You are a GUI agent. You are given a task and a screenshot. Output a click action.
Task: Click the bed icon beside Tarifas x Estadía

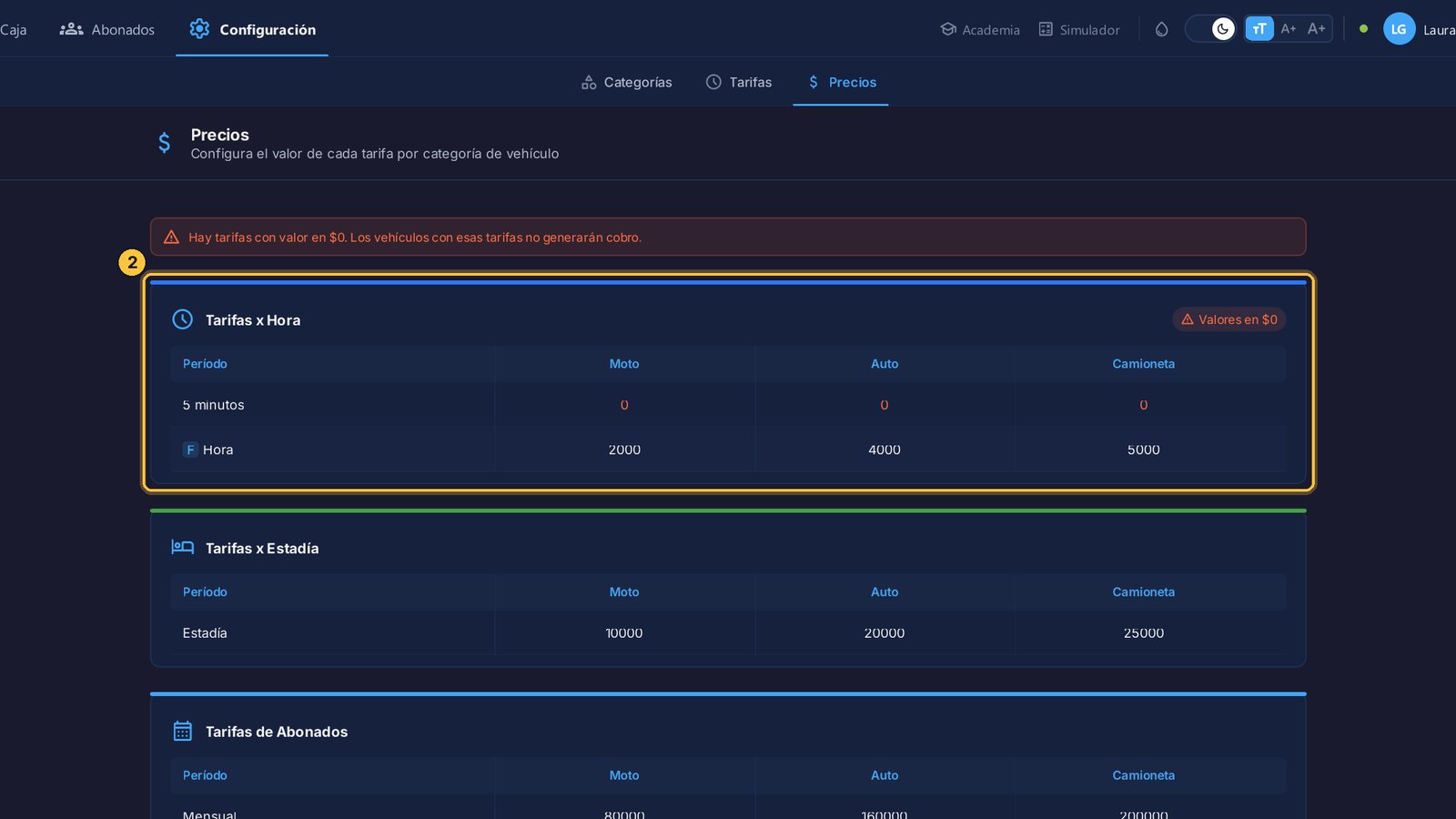pyautogui.click(x=183, y=547)
